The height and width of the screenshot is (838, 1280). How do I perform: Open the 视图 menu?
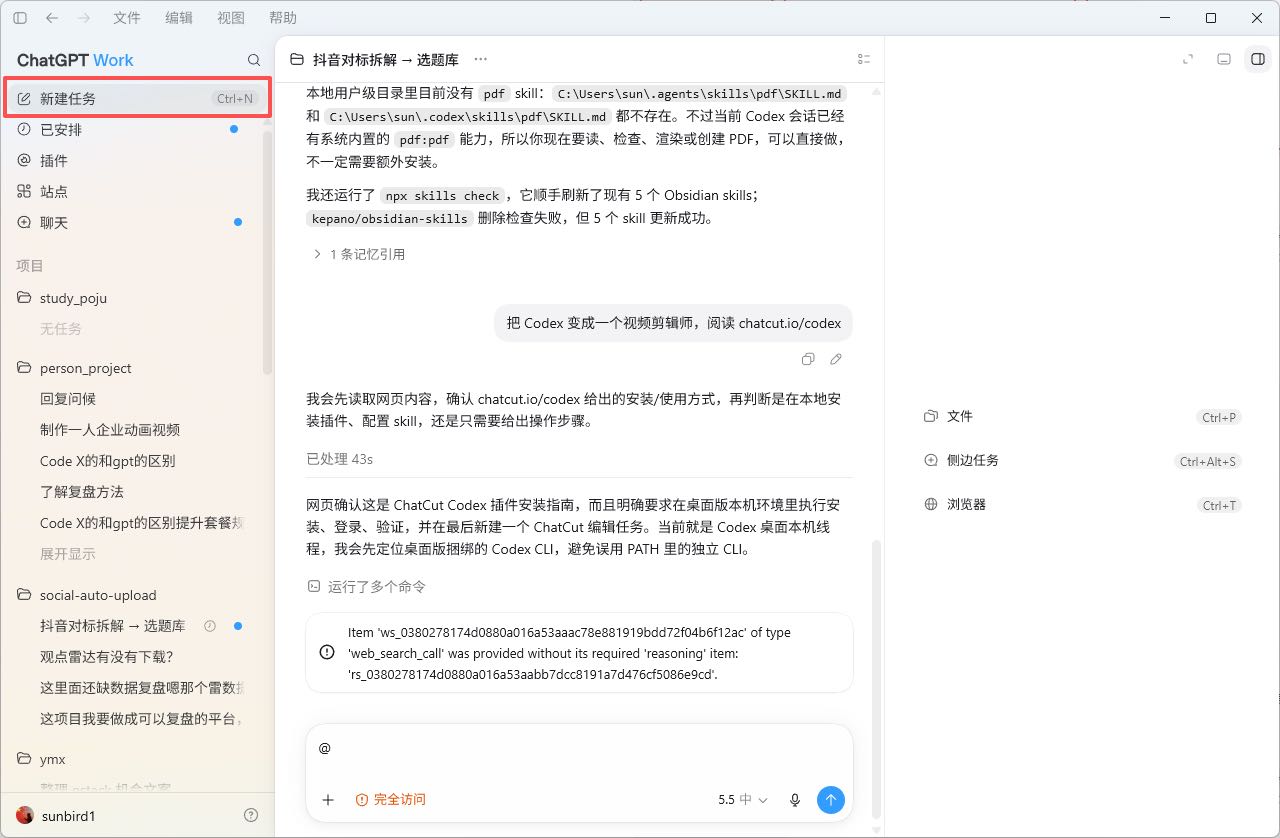pos(231,18)
